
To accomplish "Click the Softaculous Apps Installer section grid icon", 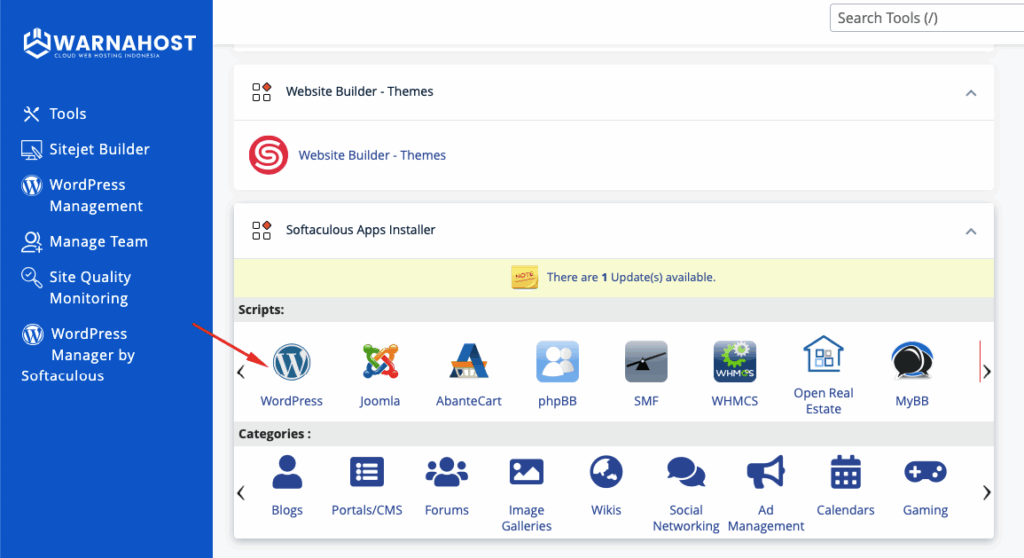I will [x=261, y=230].
